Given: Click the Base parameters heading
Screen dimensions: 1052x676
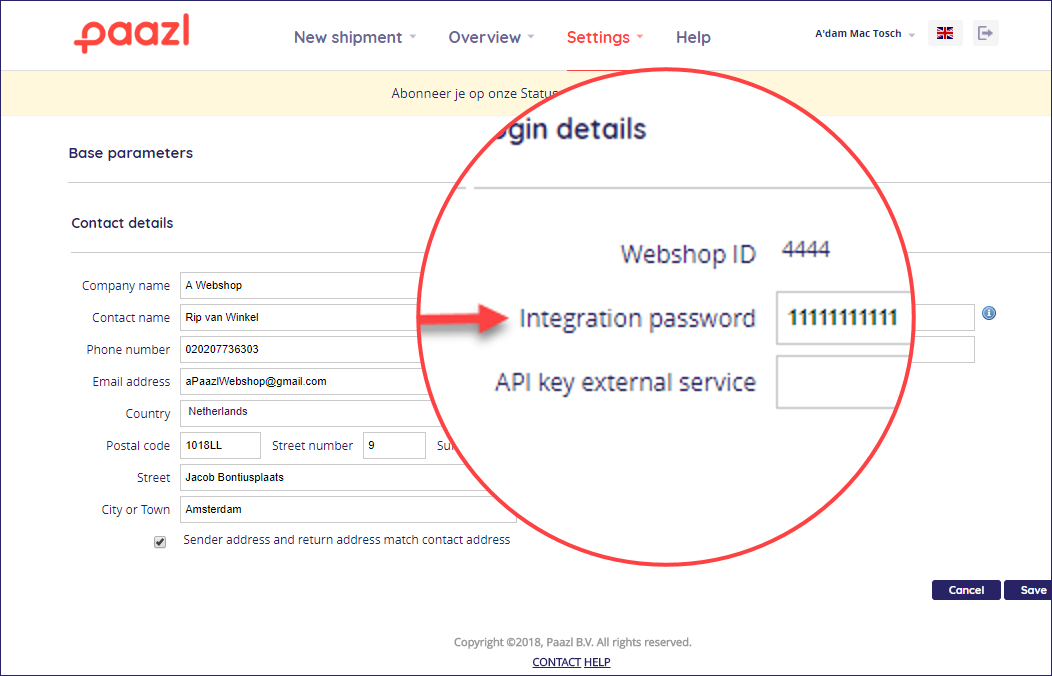Looking at the screenshot, I should coord(131,153).
